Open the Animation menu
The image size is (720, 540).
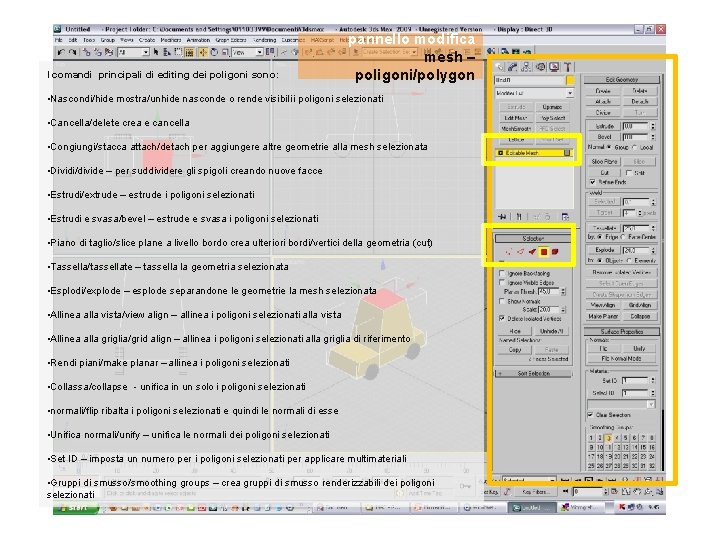point(198,40)
